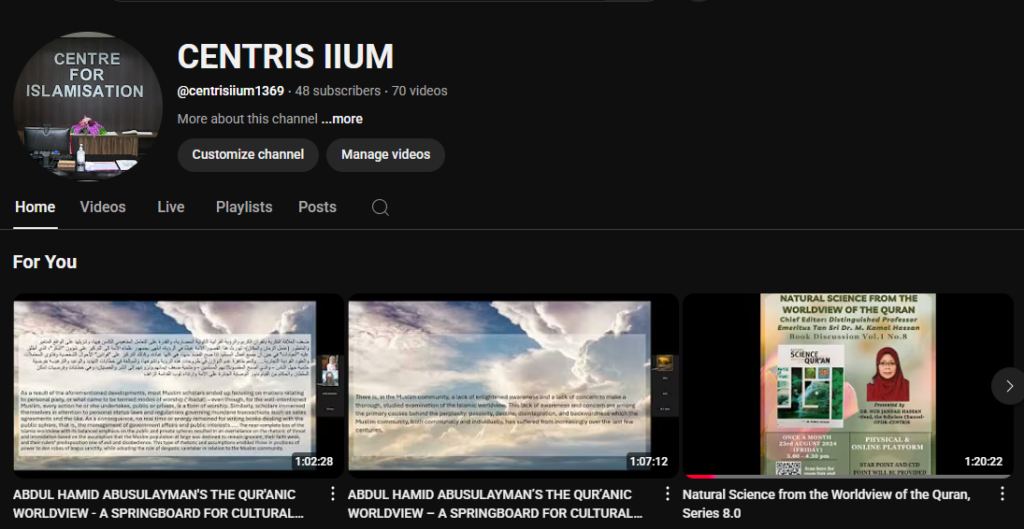Switch to the Videos tab
The height and width of the screenshot is (529, 1024).
tap(103, 208)
